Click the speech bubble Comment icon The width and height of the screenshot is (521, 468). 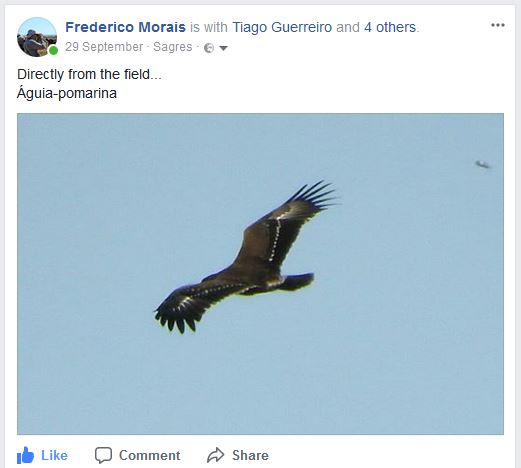tap(103, 455)
